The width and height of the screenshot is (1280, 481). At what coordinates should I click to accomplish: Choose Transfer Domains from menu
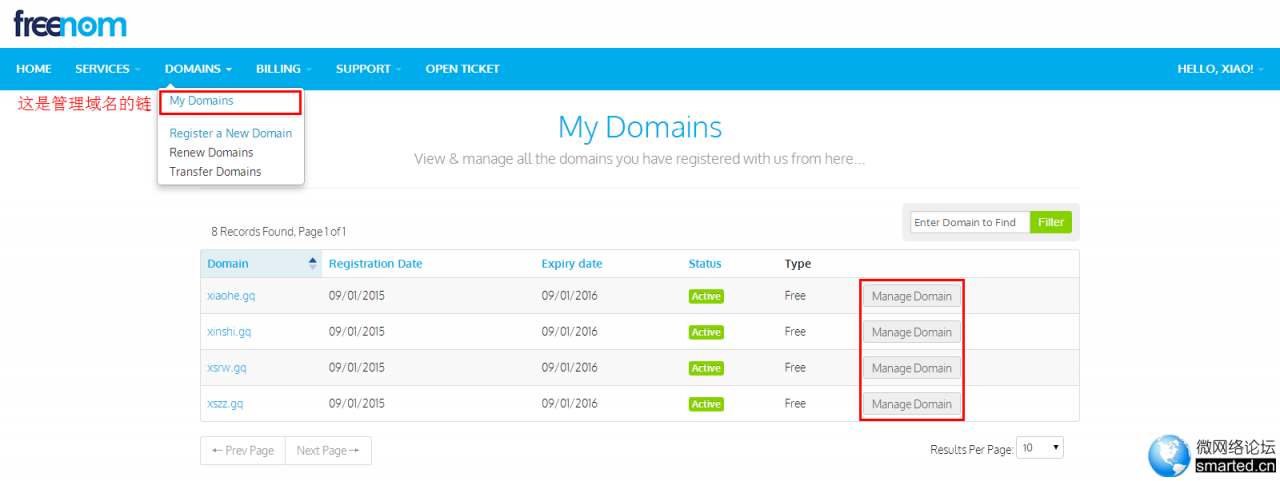(215, 172)
